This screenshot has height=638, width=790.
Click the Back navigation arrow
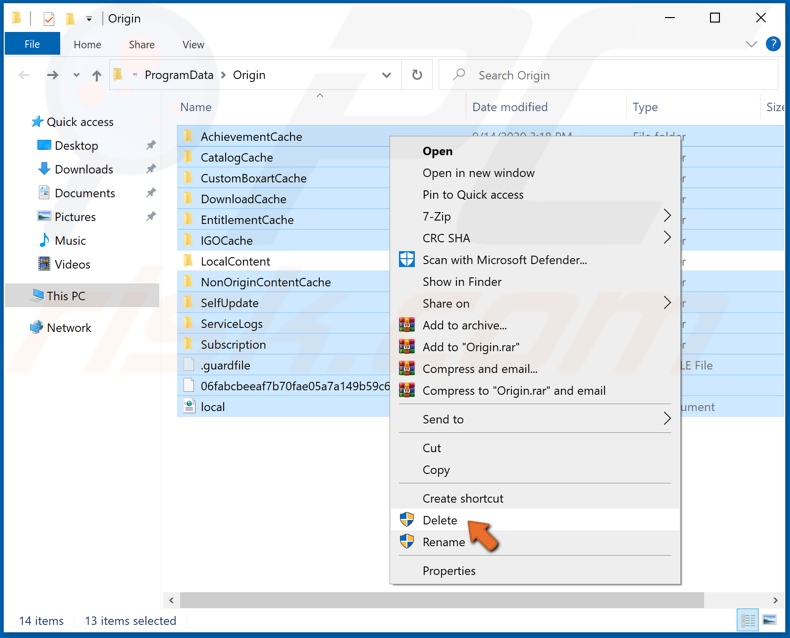click(x=24, y=75)
